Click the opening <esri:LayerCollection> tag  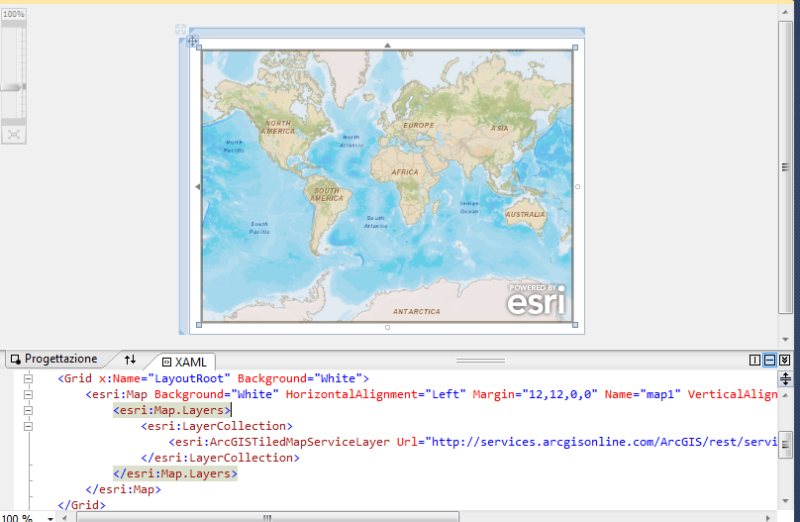point(217,426)
